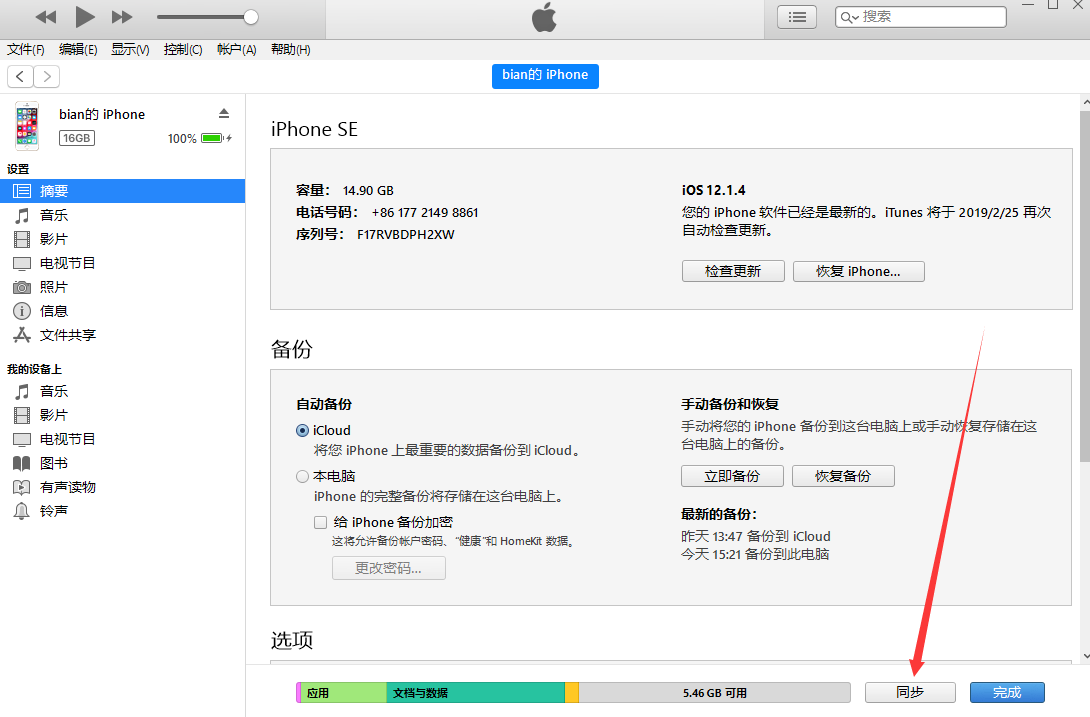Open the list view icon button

pyautogui.click(x=797, y=17)
